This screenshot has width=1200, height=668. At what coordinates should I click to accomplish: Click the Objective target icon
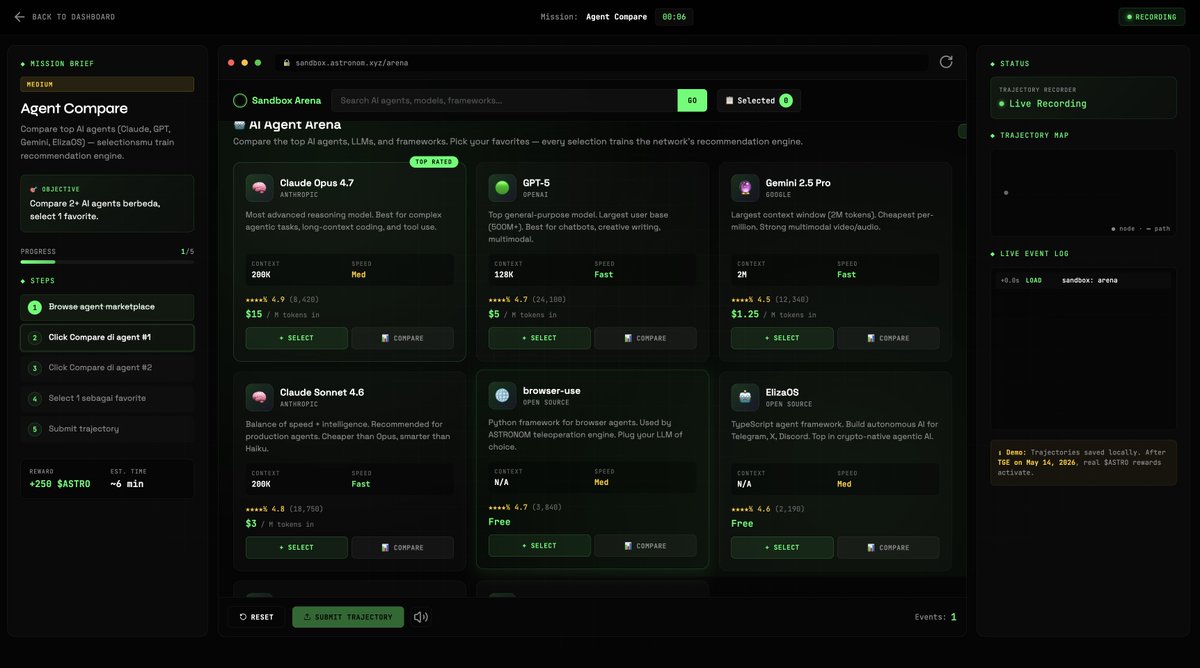point(33,189)
